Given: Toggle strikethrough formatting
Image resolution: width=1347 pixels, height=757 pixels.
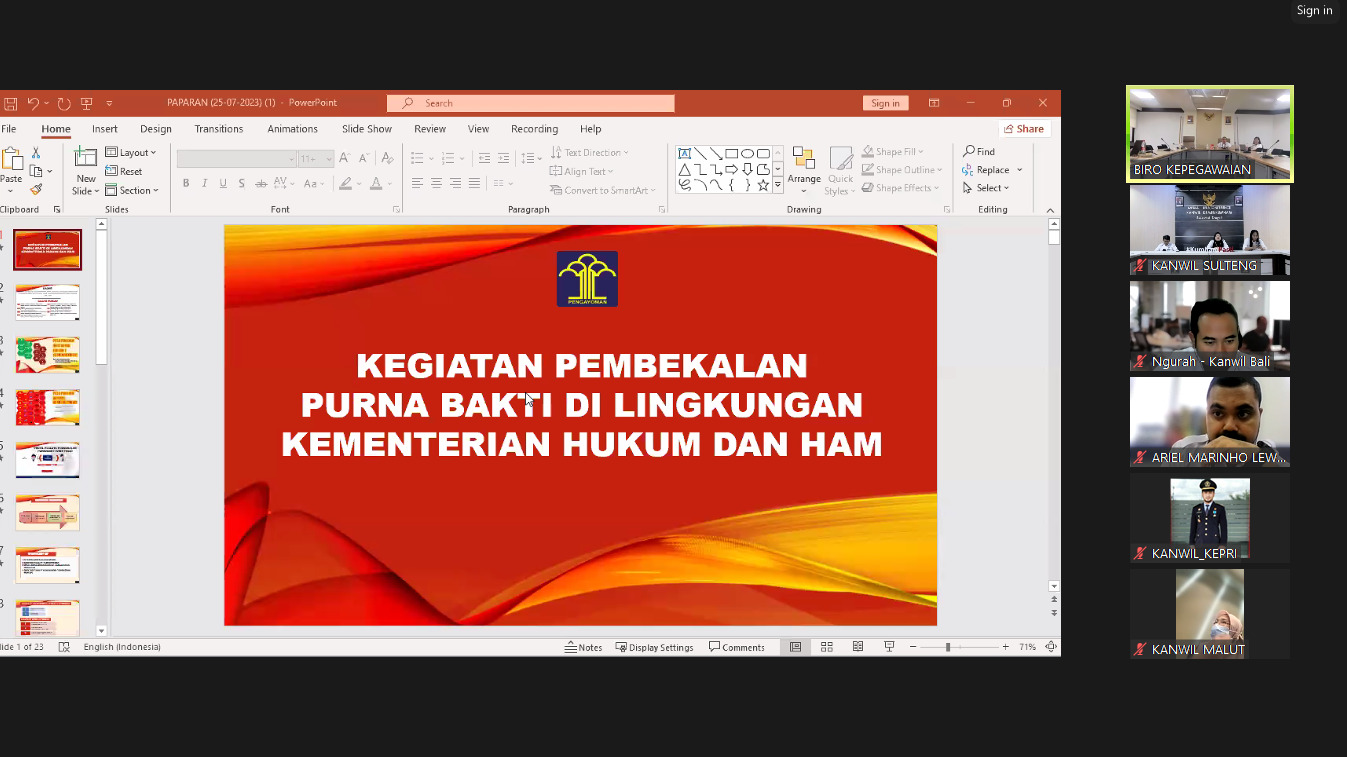Looking at the screenshot, I should (260, 183).
